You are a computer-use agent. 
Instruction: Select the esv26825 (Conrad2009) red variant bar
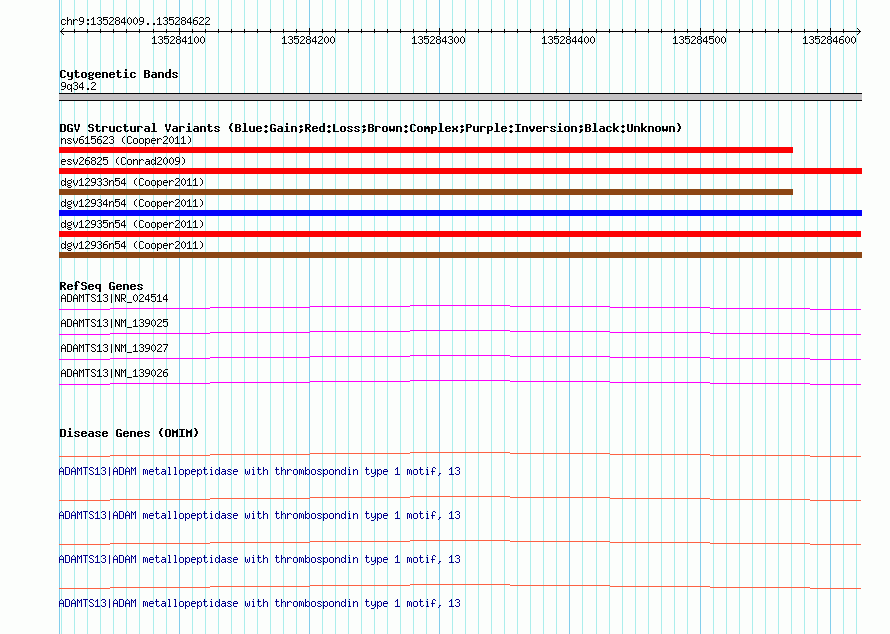tap(460, 171)
